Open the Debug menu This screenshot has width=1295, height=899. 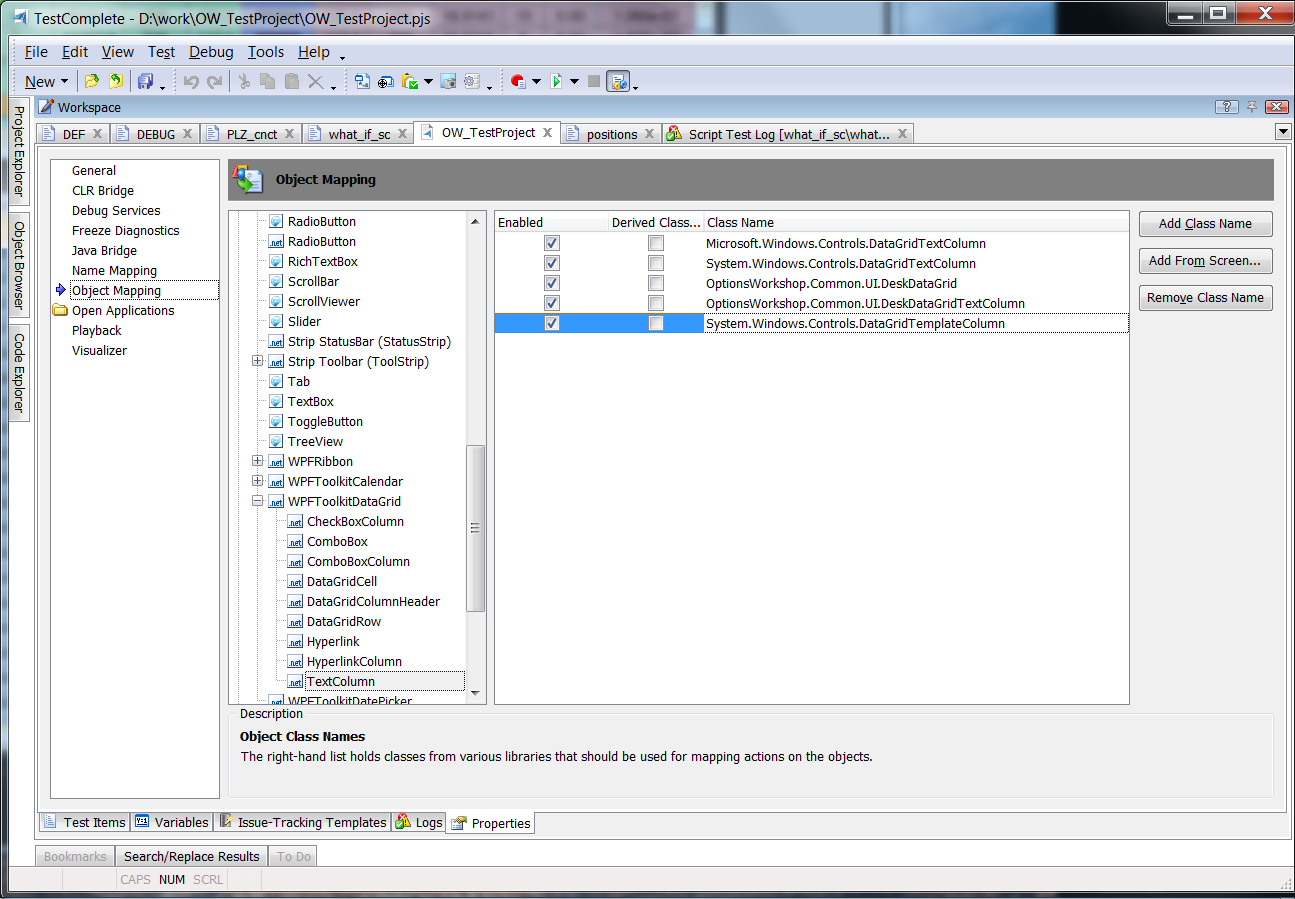(x=211, y=52)
